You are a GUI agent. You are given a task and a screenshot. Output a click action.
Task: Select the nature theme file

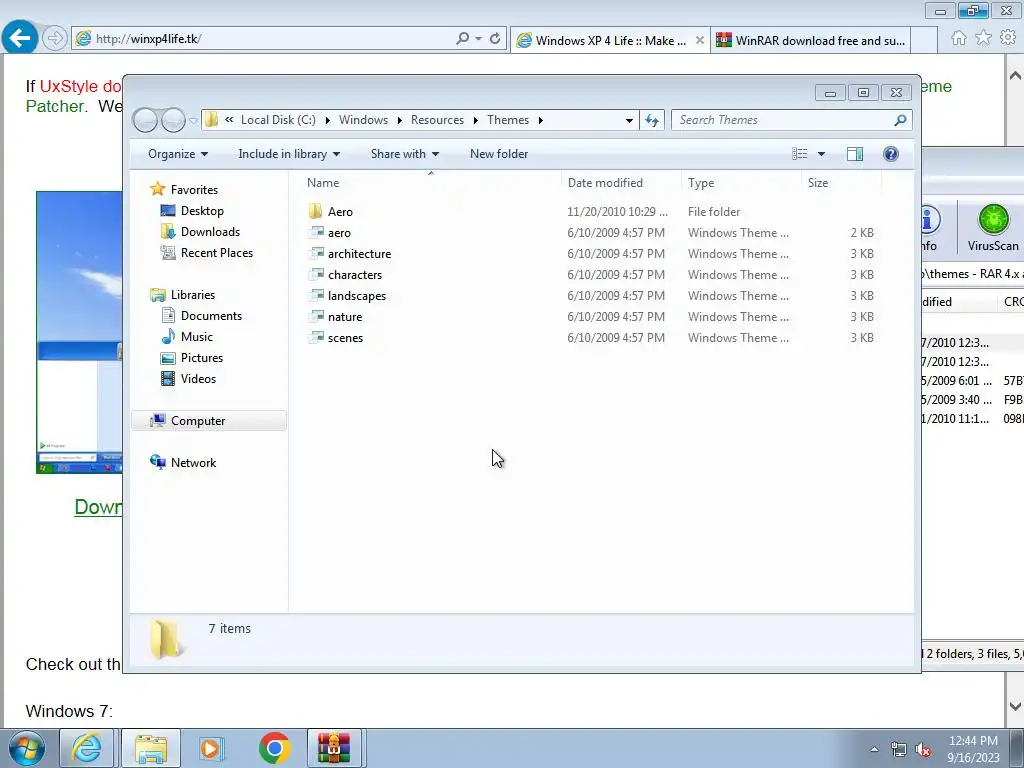pos(345,317)
